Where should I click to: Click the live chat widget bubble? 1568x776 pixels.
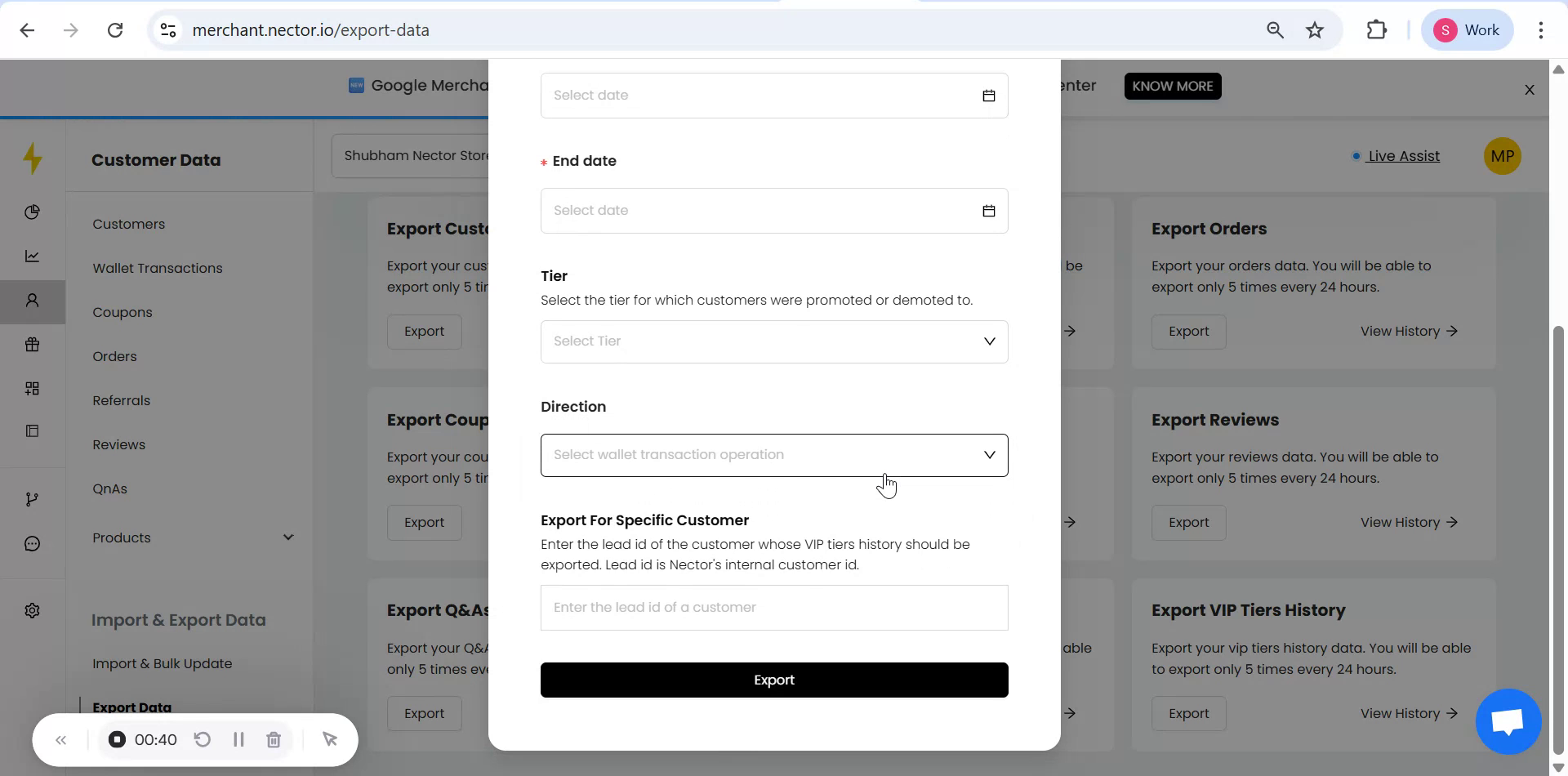click(x=1507, y=721)
